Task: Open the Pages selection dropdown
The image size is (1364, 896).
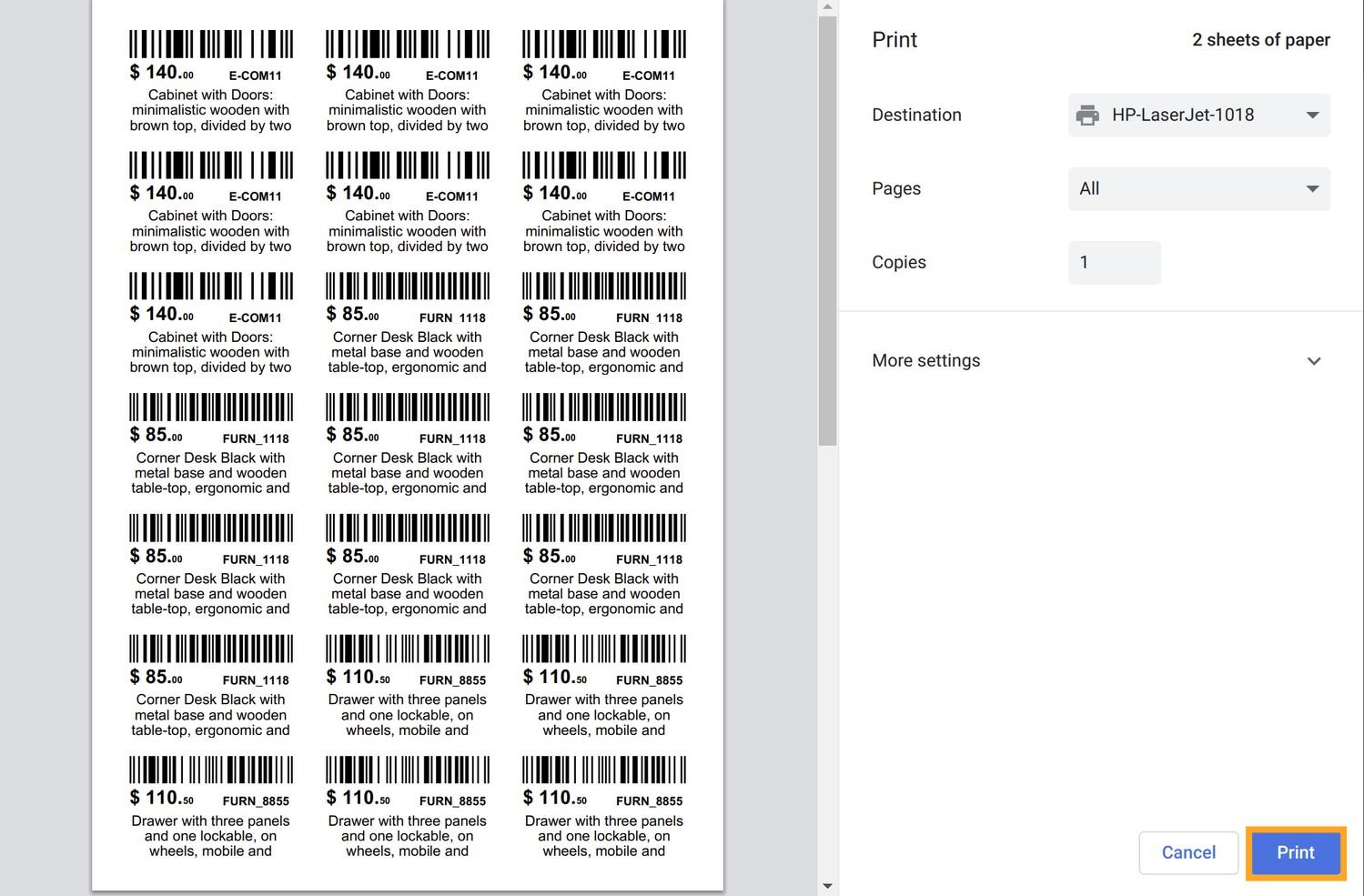Action: tap(1198, 188)
